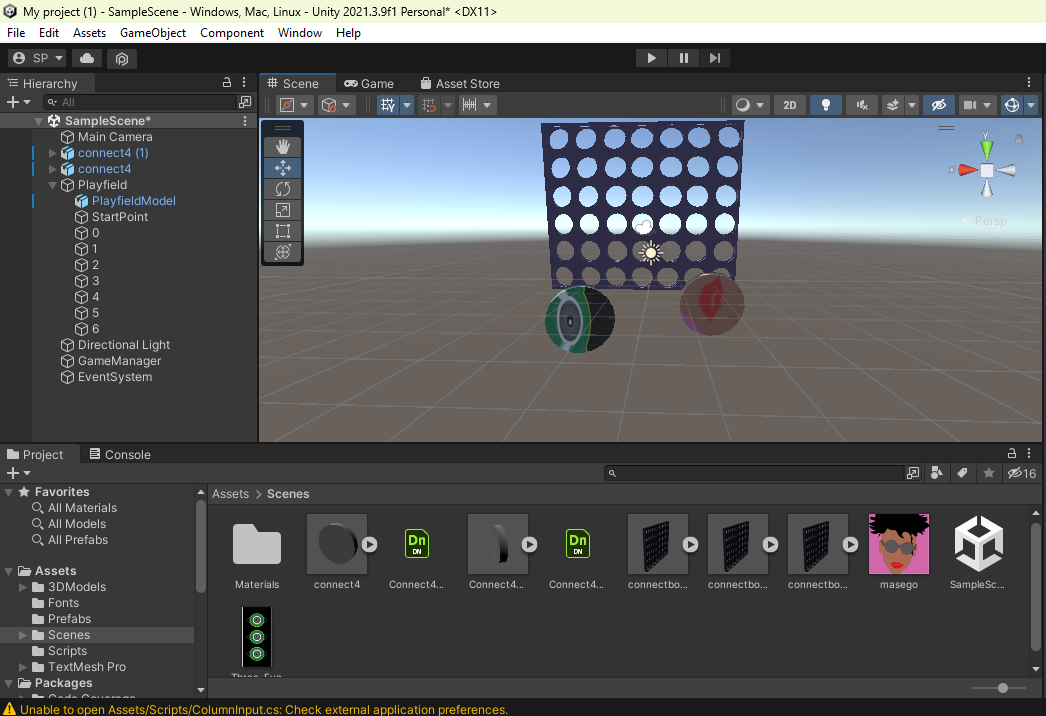Toggle Gizmos display button
This screenshot has width=1046, height=716.
click(1012, 105)
